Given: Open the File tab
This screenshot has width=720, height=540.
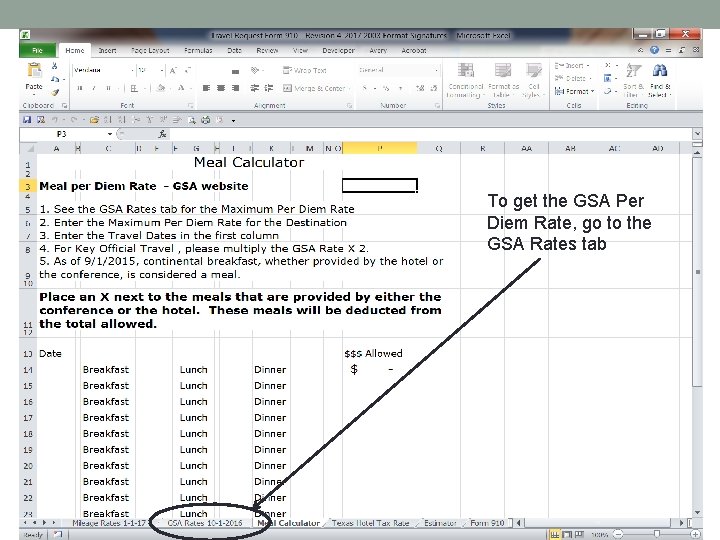Looking at the screenshot, I should coord(38,51).
